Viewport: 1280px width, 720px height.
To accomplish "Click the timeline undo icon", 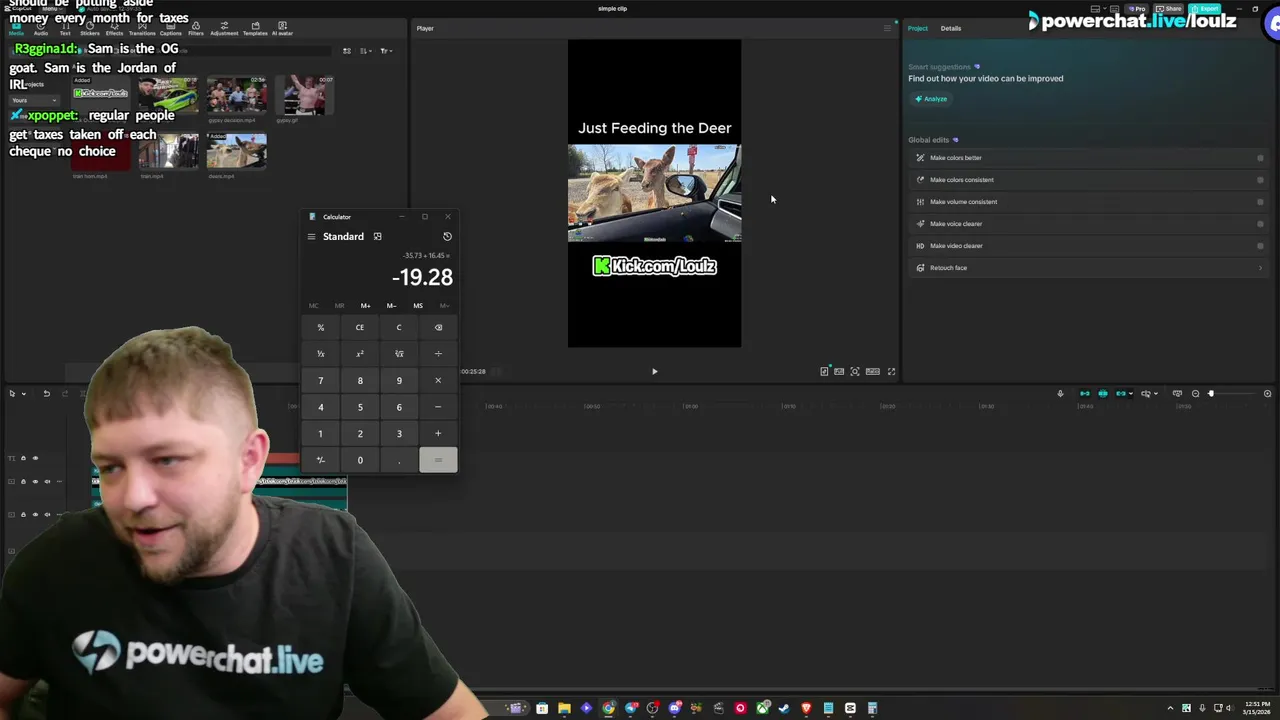I will [x=46, y=394].
